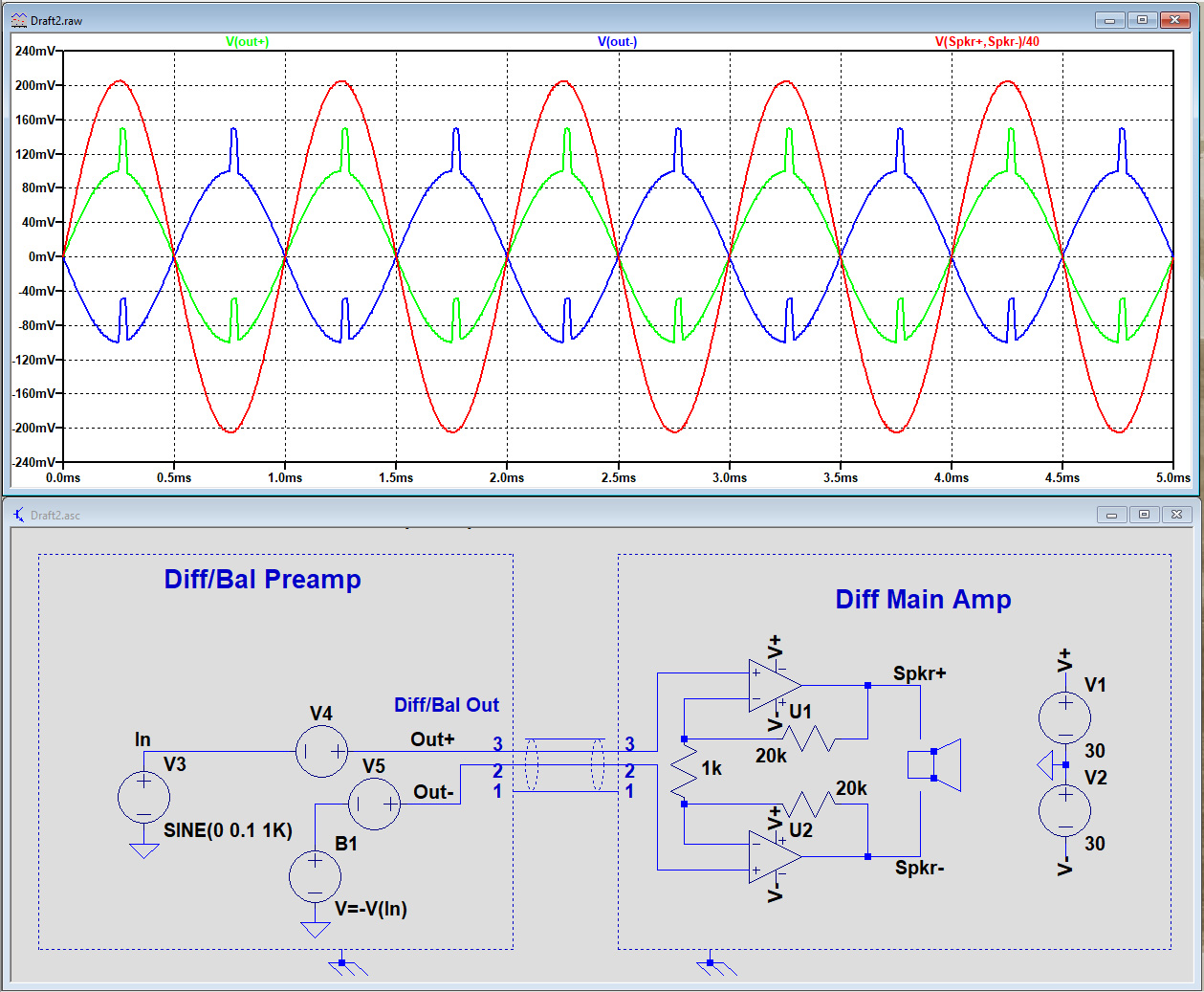
Task: Close the Draft2.raw window
Action: click(x=1175, y=20)
